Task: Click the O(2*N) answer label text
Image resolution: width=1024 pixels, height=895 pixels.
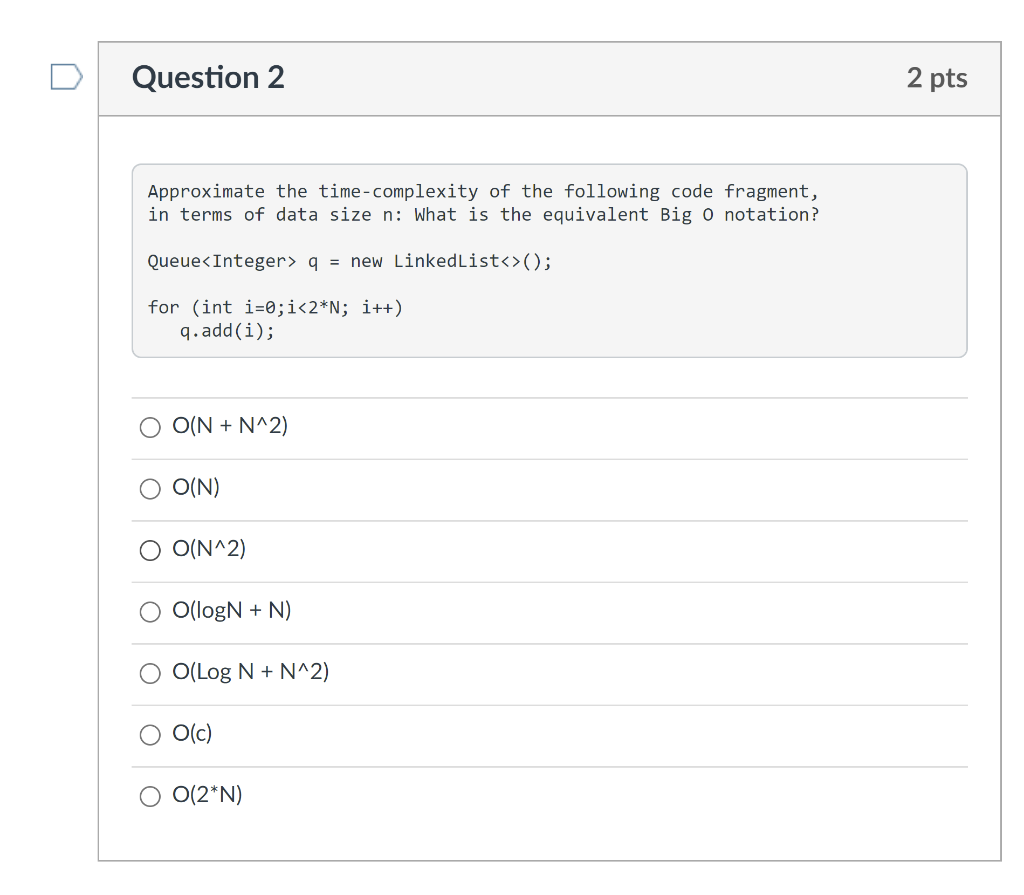Action: click(x=207, y=794)
